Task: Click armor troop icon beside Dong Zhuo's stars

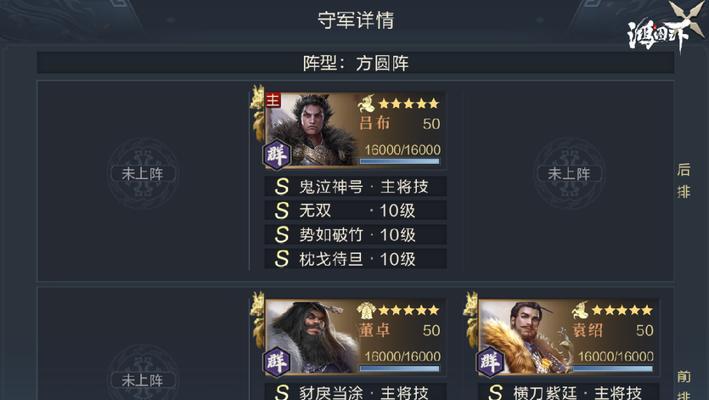Action: click(x=366, y=310)
